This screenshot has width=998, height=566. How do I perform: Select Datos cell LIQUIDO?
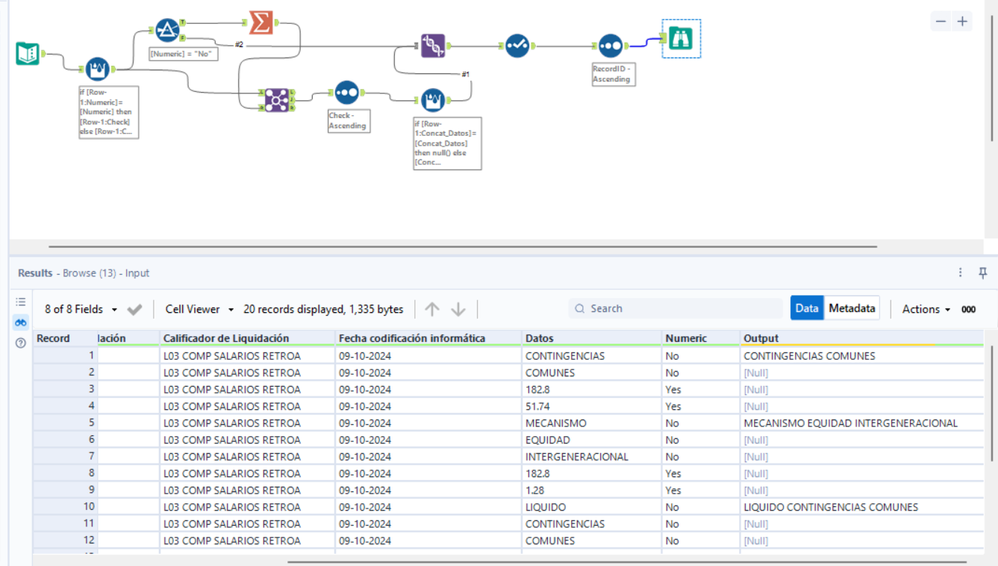(591, 507)
